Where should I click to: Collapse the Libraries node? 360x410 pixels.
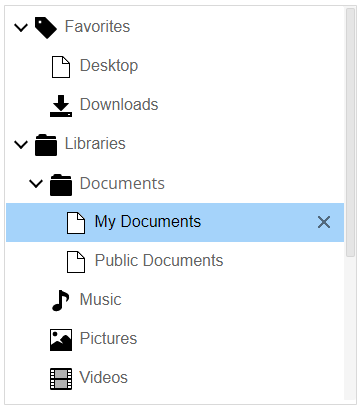tap(21, 145)
